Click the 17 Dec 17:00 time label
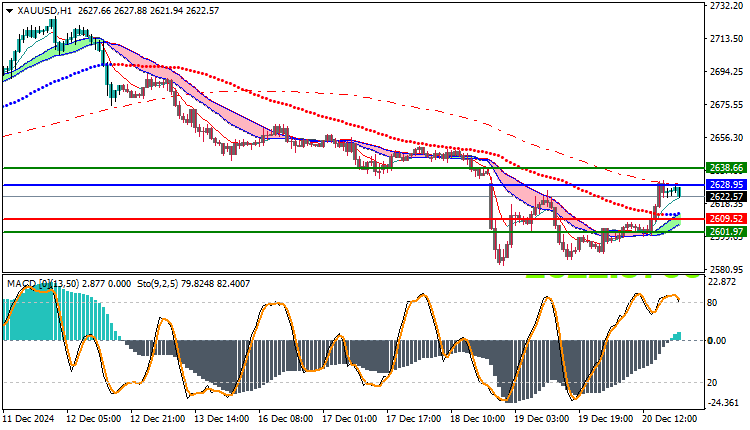 coord(414,419)
